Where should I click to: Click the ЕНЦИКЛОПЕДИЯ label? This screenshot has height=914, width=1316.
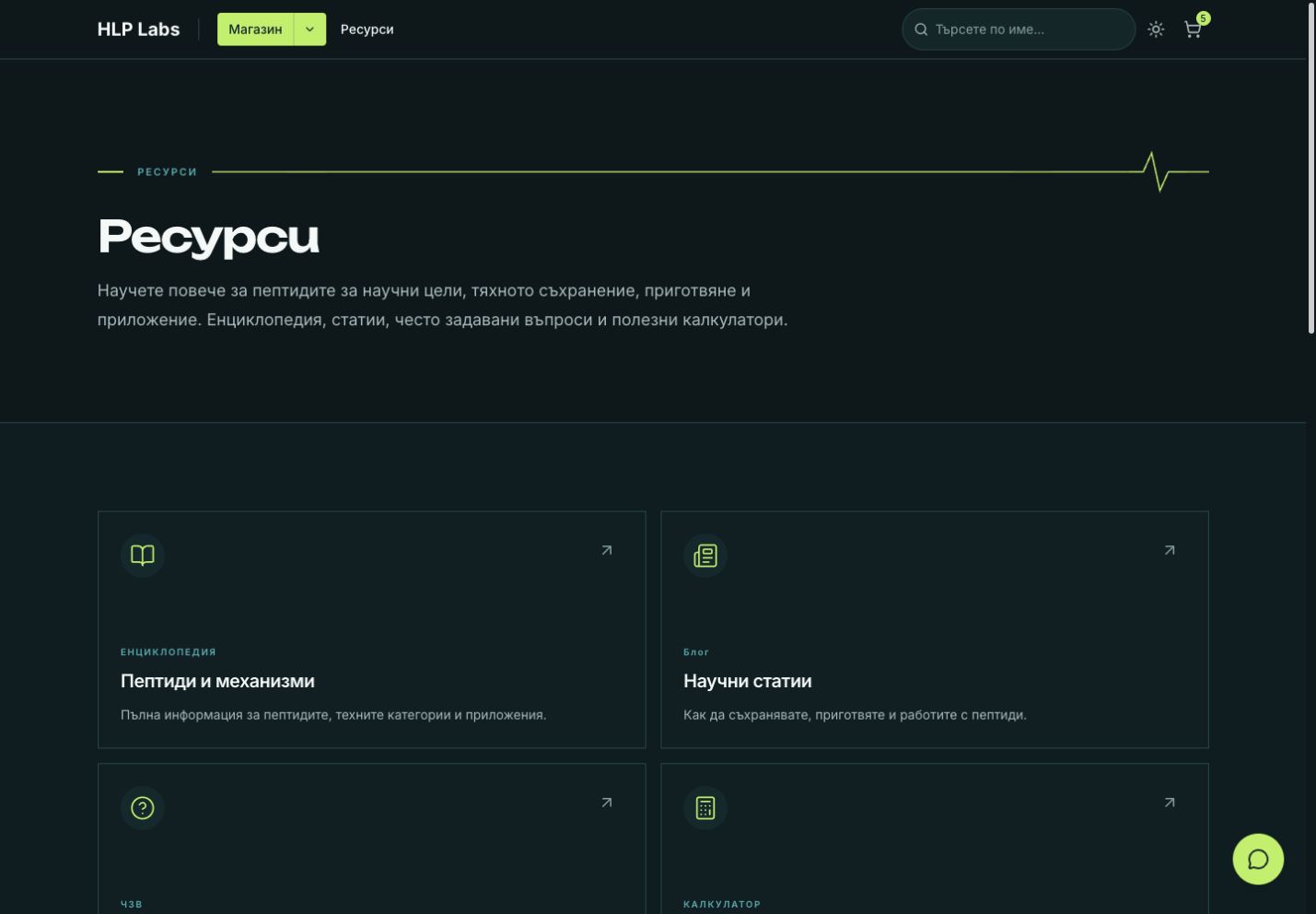point(169,651)
